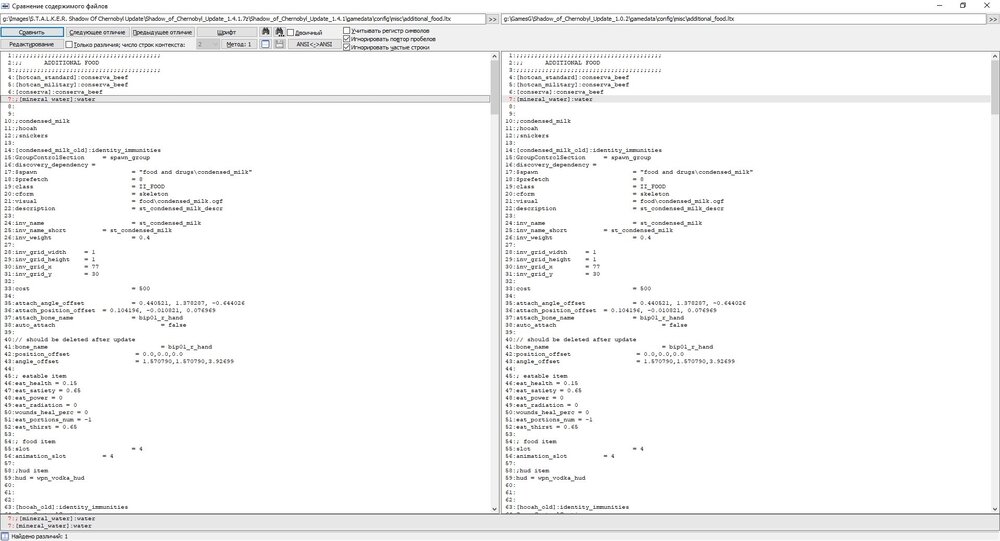Click the browse >> button for left file

[x=493, y=19]
